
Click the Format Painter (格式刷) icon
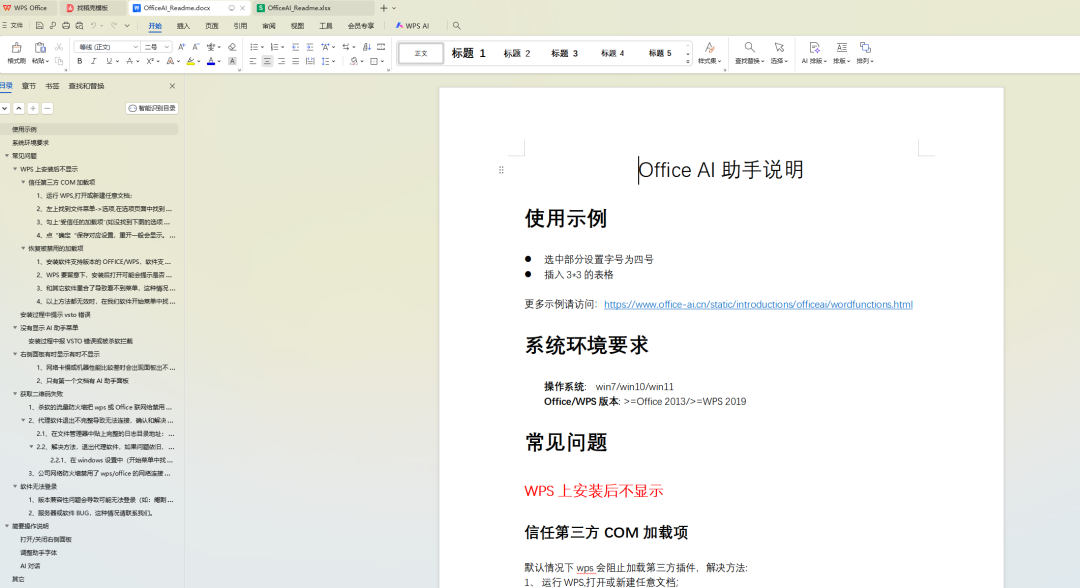click(17, 48)
